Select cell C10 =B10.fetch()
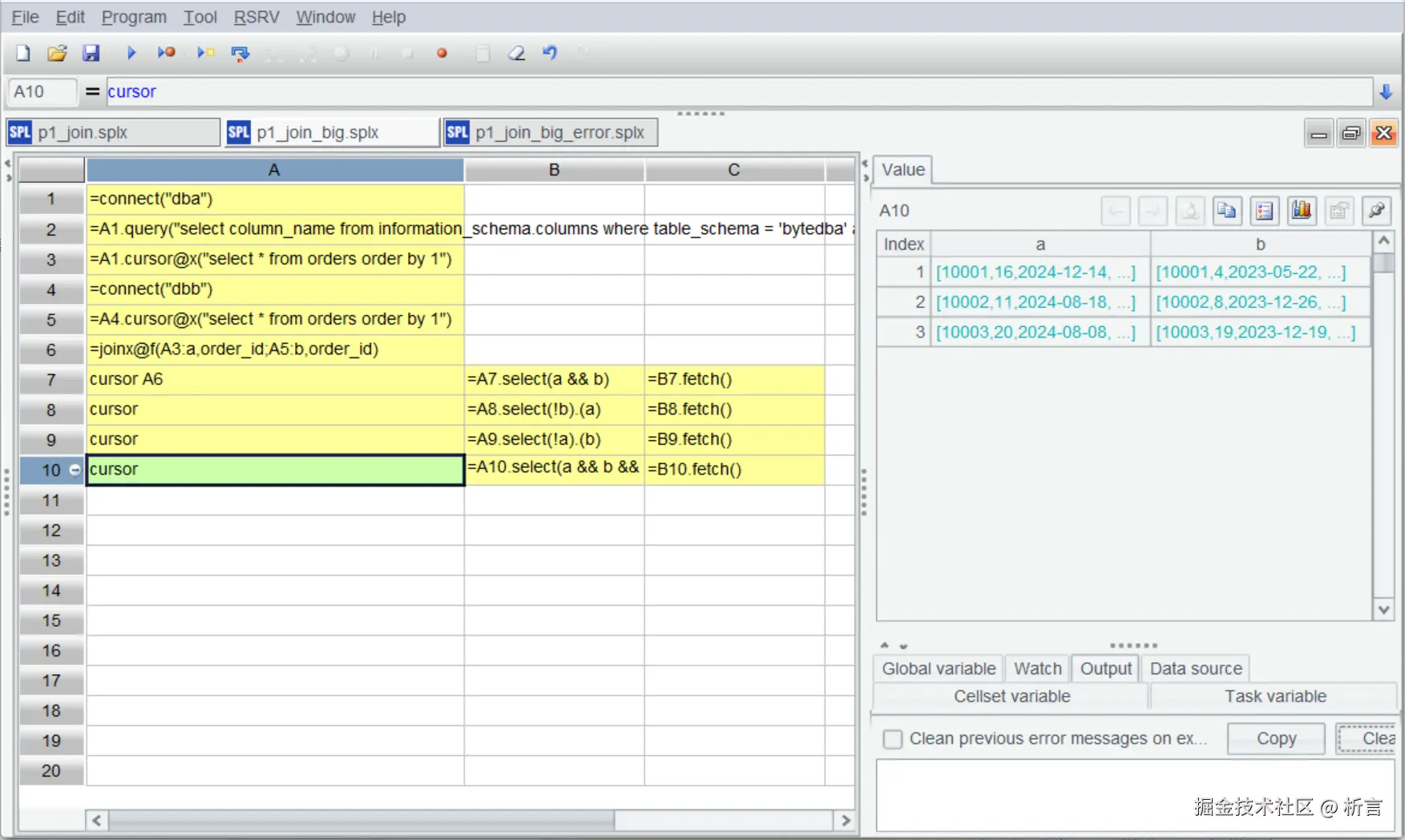This screenshot has width=1405, height=840. click(x=734, y=470)
